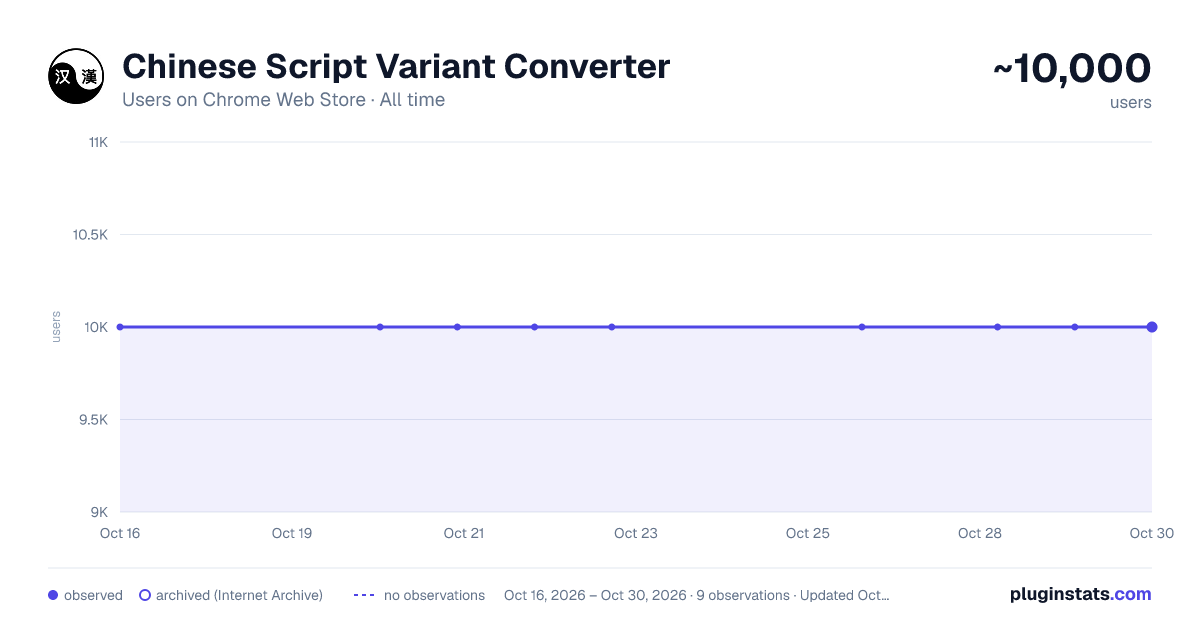Select data point between Oct 25 and Oct 28 labels

(862, 327)
